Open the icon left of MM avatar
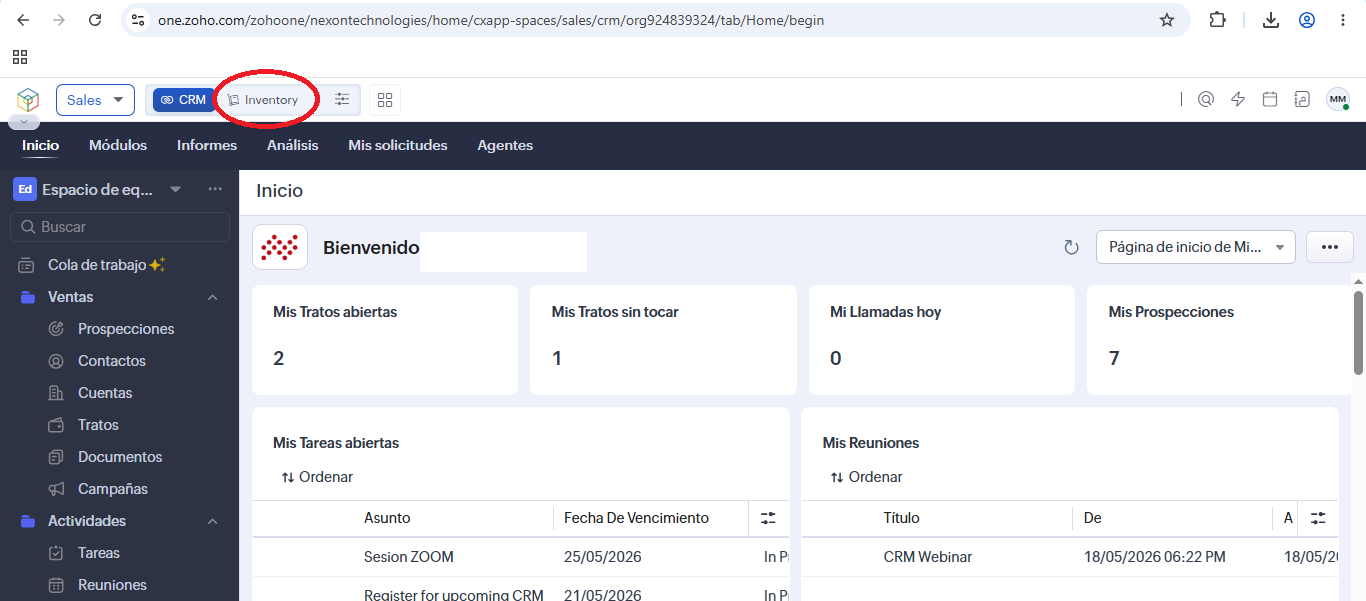The image size is (1366, 601). pos(1302,99)
